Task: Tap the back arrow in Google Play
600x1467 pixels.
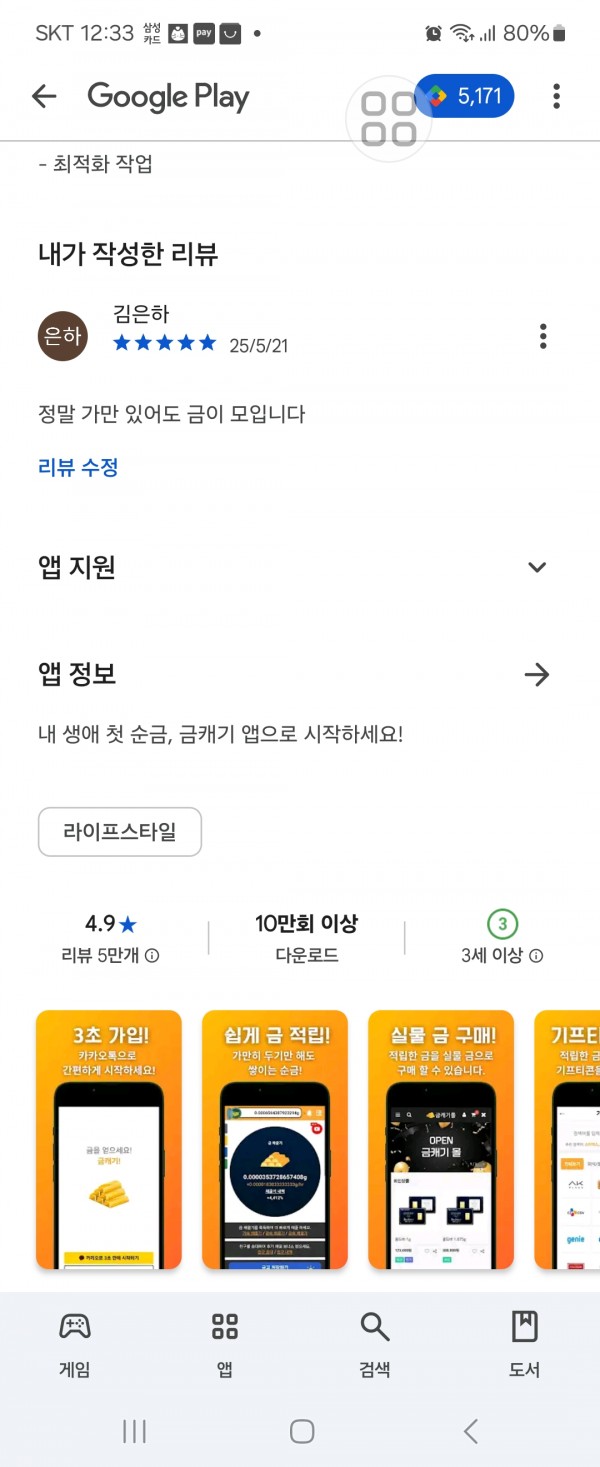Action: coord(44,96)
